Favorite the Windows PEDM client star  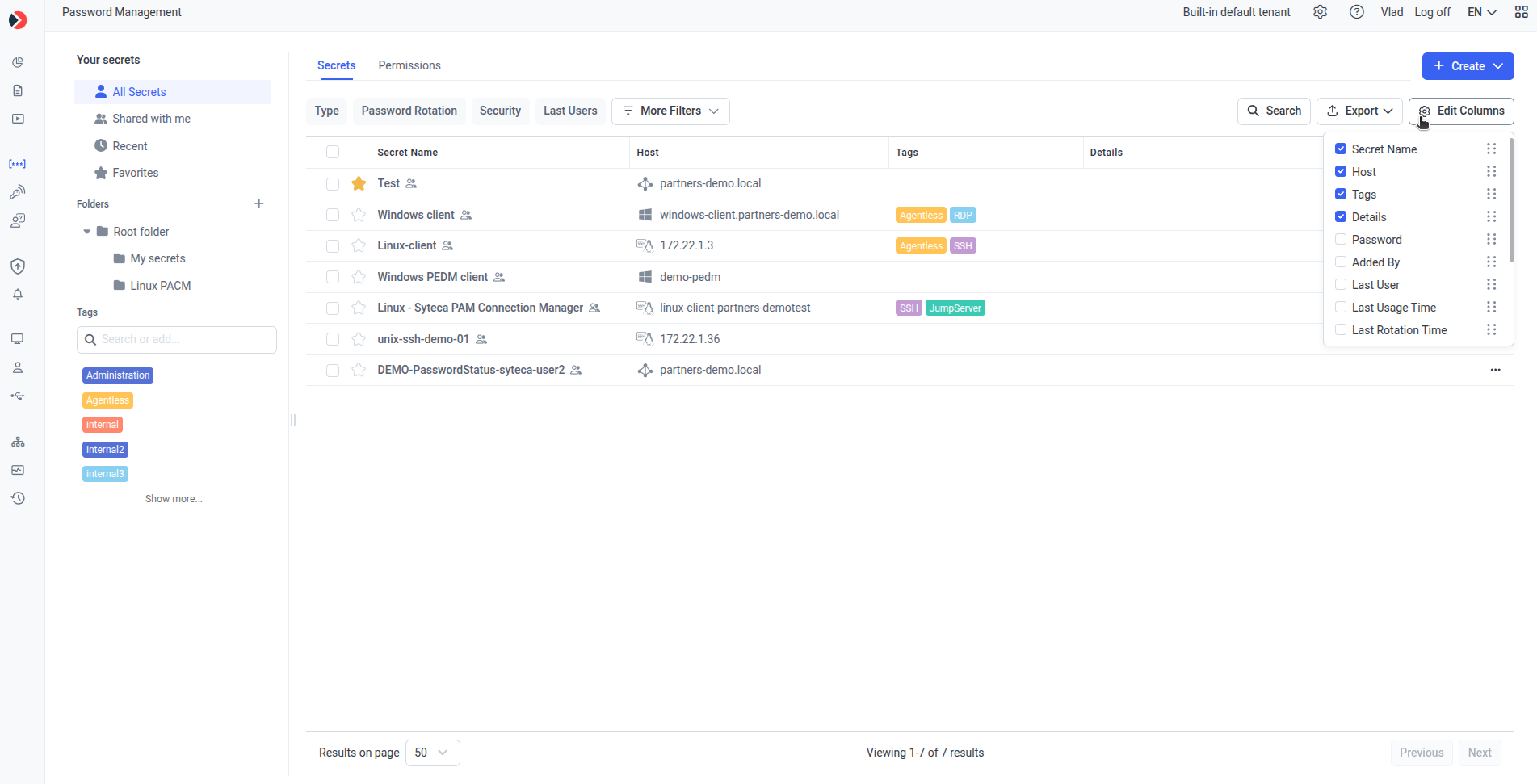359,277
